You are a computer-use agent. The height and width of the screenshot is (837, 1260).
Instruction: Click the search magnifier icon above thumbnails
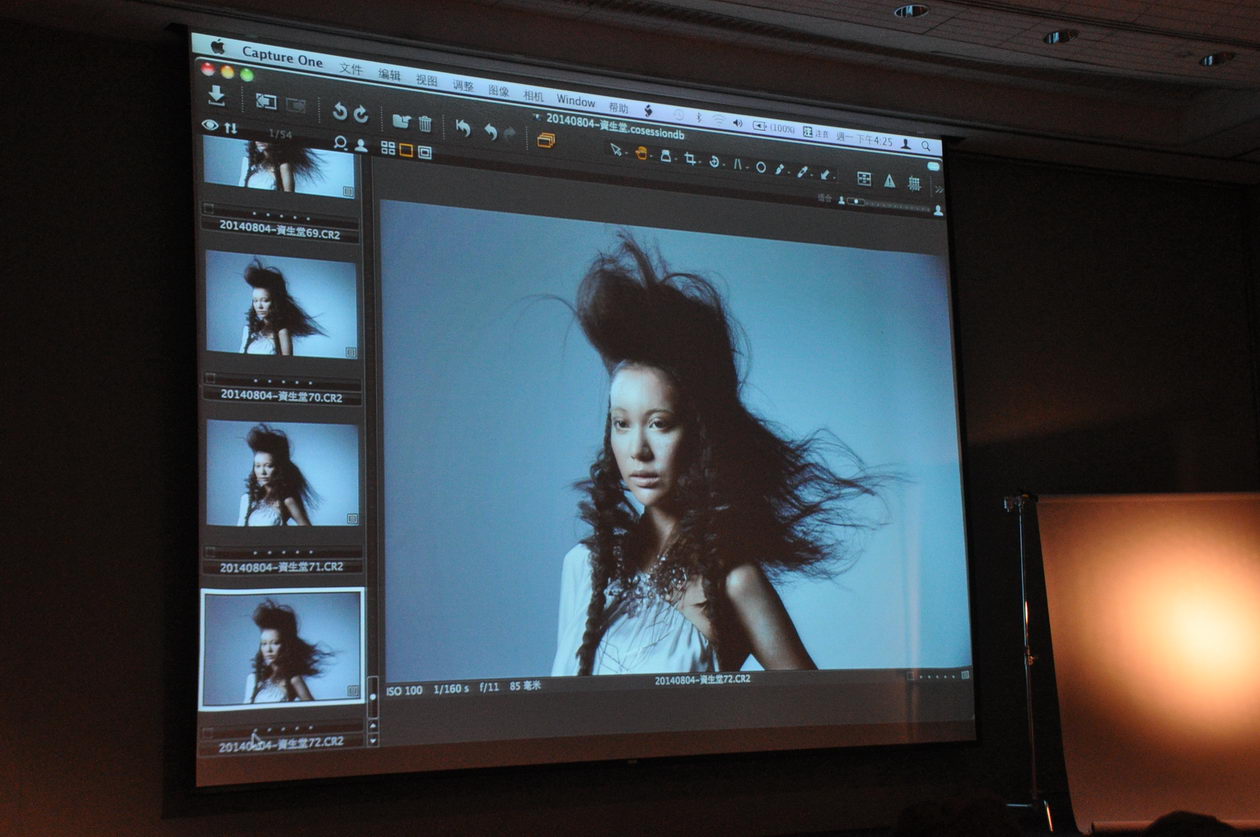coord(340,143)
